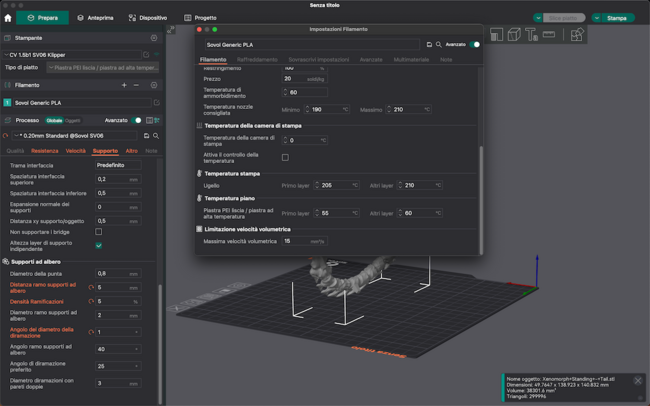Open printer settings gear in Stampante section

tap(154, 38)
